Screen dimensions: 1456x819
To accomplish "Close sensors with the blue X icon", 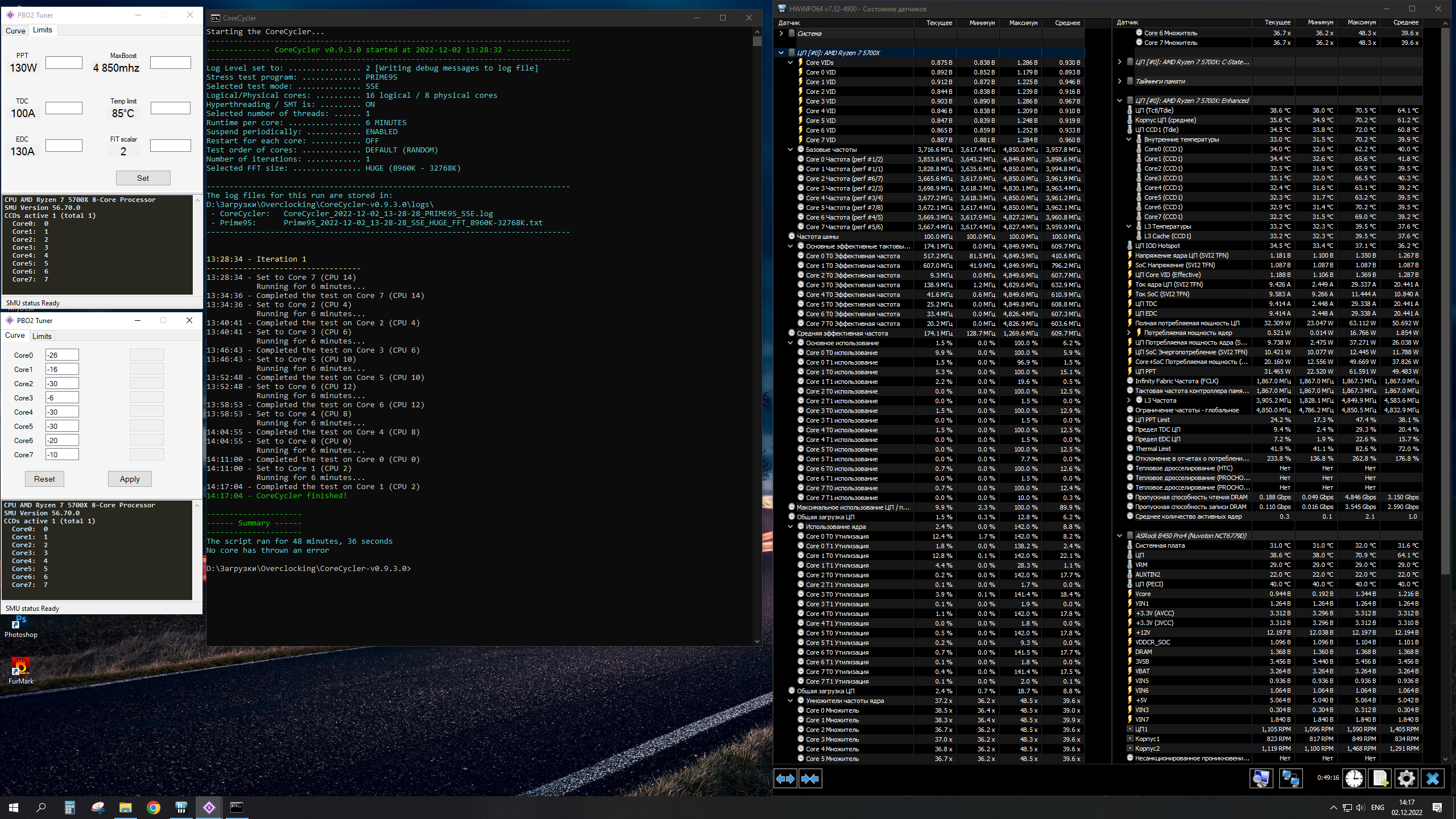I will (x=1432, y=779).
